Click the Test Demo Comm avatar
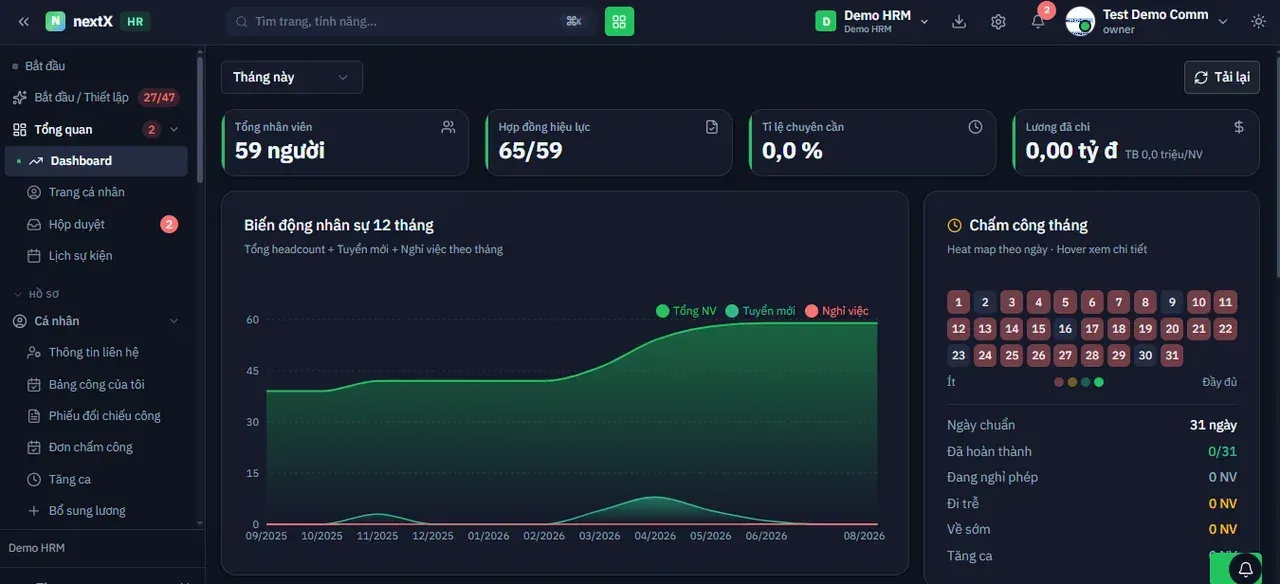The image size is (1280, 584). 1080,21
